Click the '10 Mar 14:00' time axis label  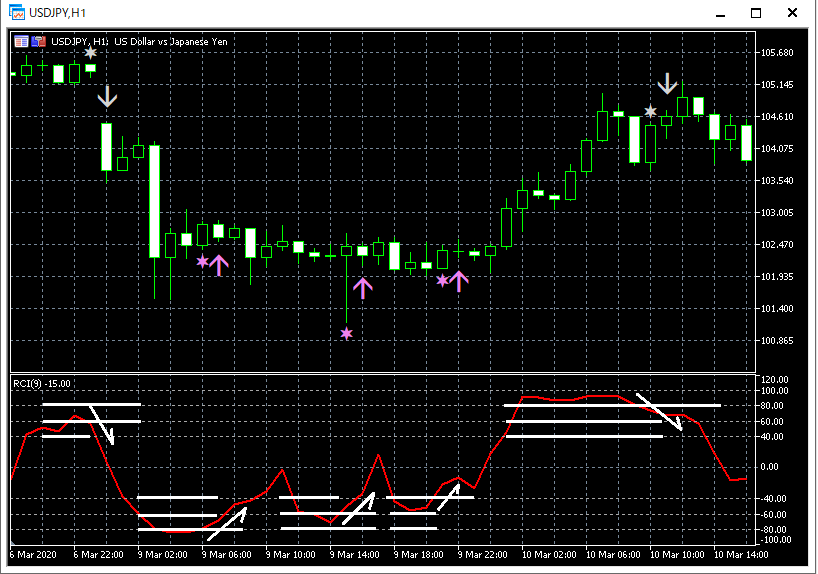click(x=741, y=555)
